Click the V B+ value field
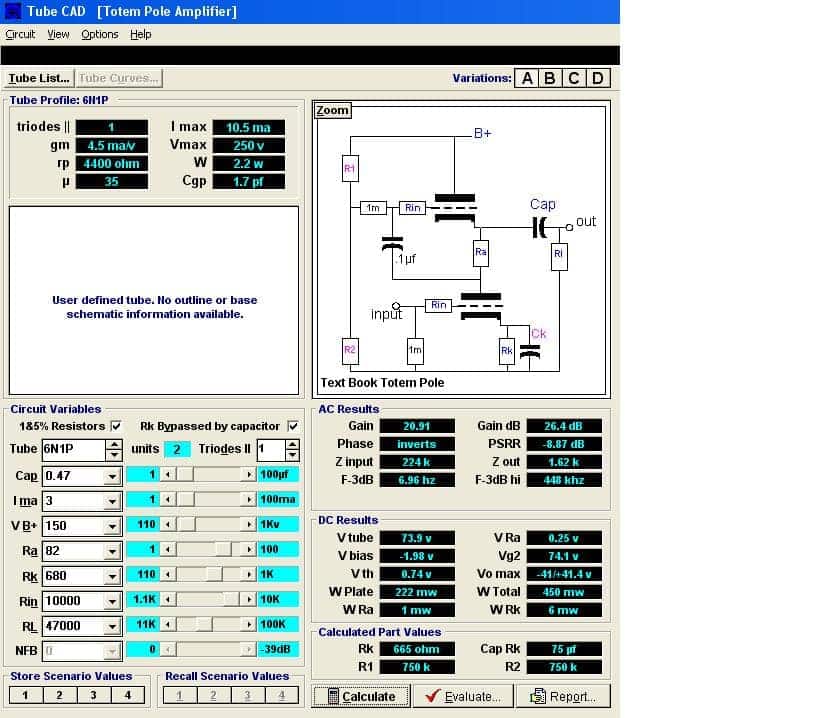The width and height of the screenshot is (840, 718). tap(73, 526)
